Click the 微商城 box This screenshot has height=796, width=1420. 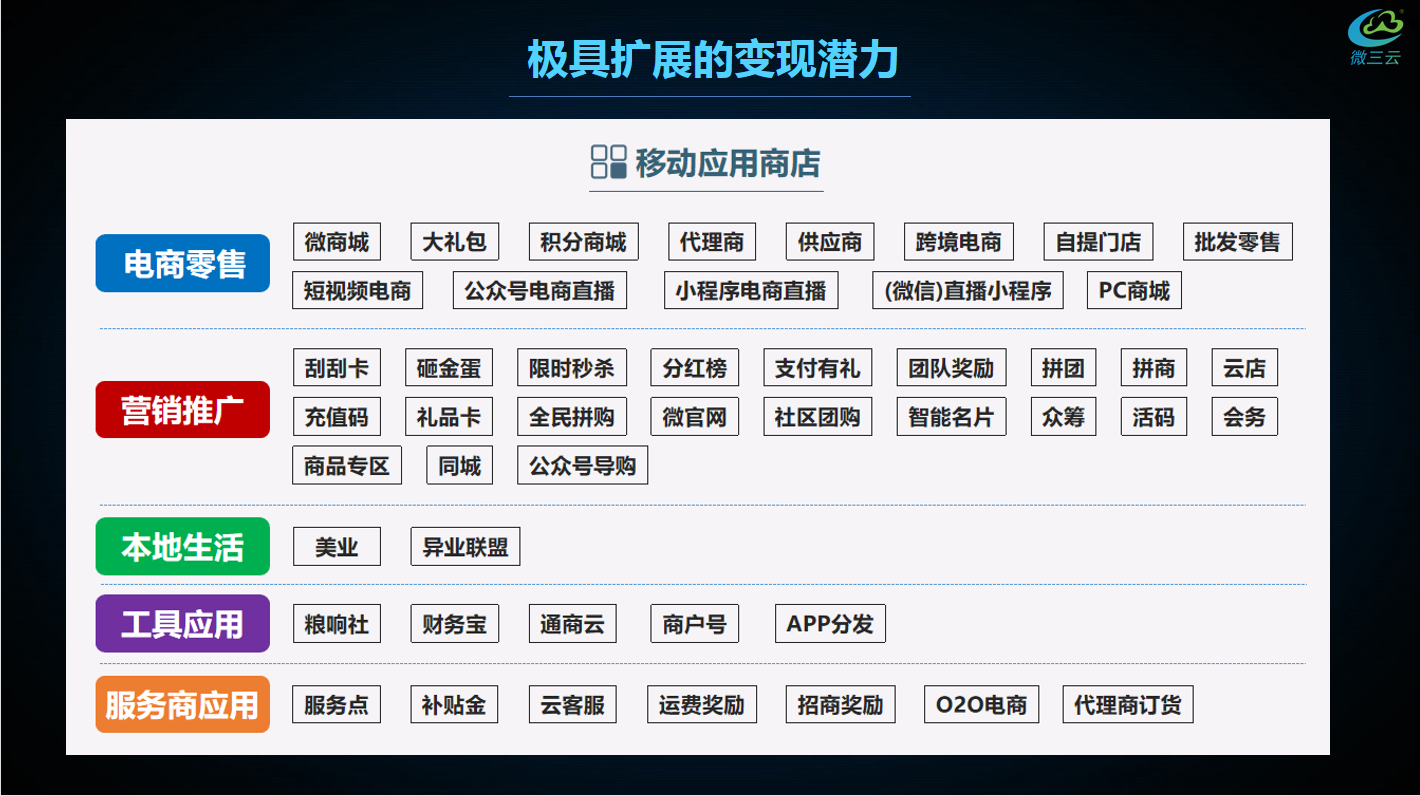tap(337, 242)
